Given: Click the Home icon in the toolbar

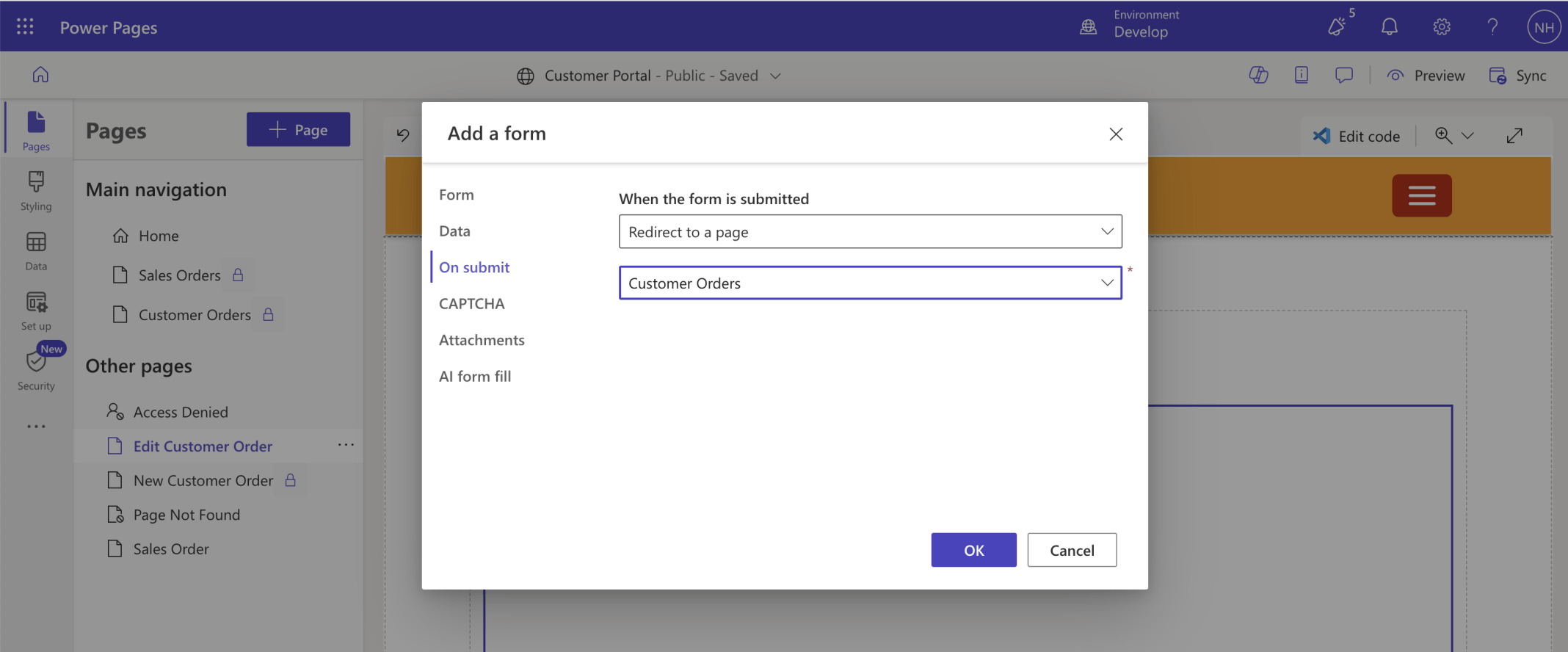Looking at the screenshot, I should click(40, 75).
